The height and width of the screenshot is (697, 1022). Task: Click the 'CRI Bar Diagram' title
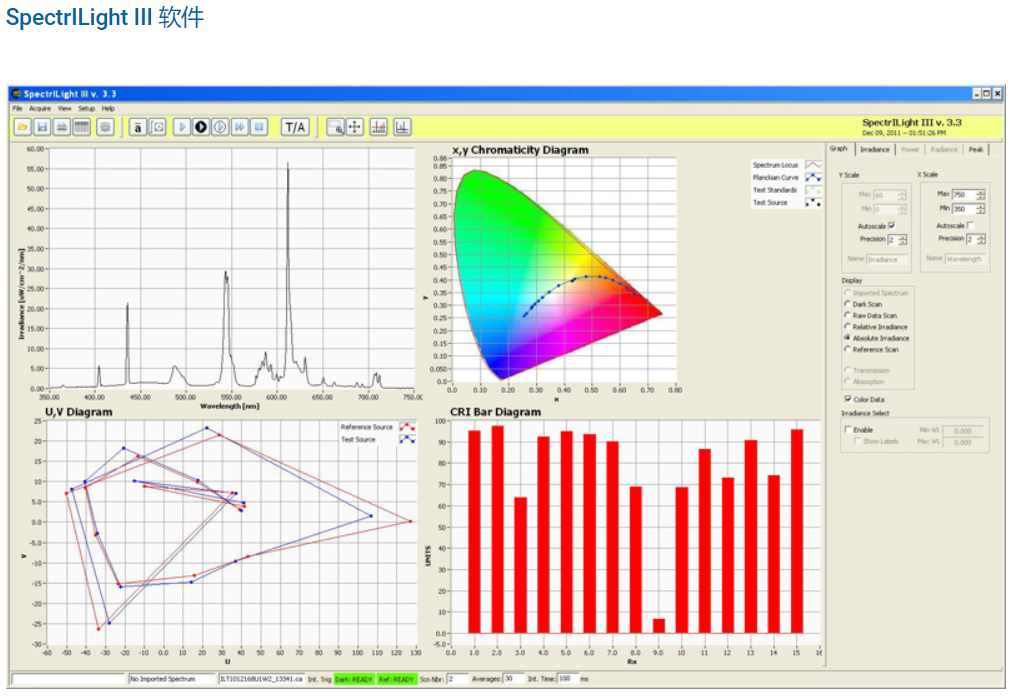click(495, 412)
